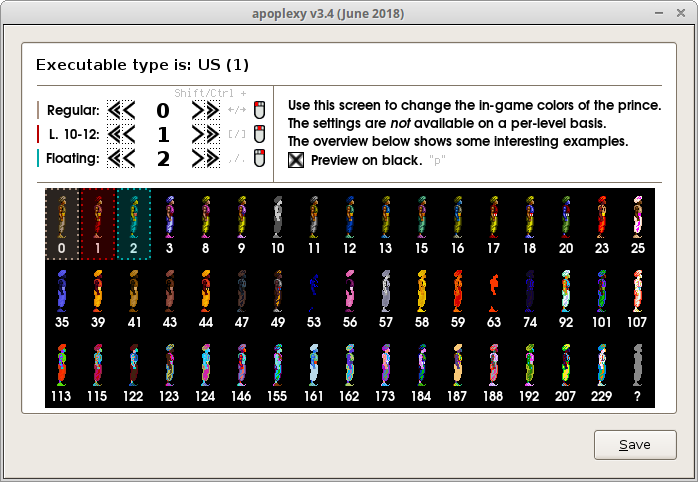Click prince preview numbered 101
The image size is (698, 482).
(602, 298)
